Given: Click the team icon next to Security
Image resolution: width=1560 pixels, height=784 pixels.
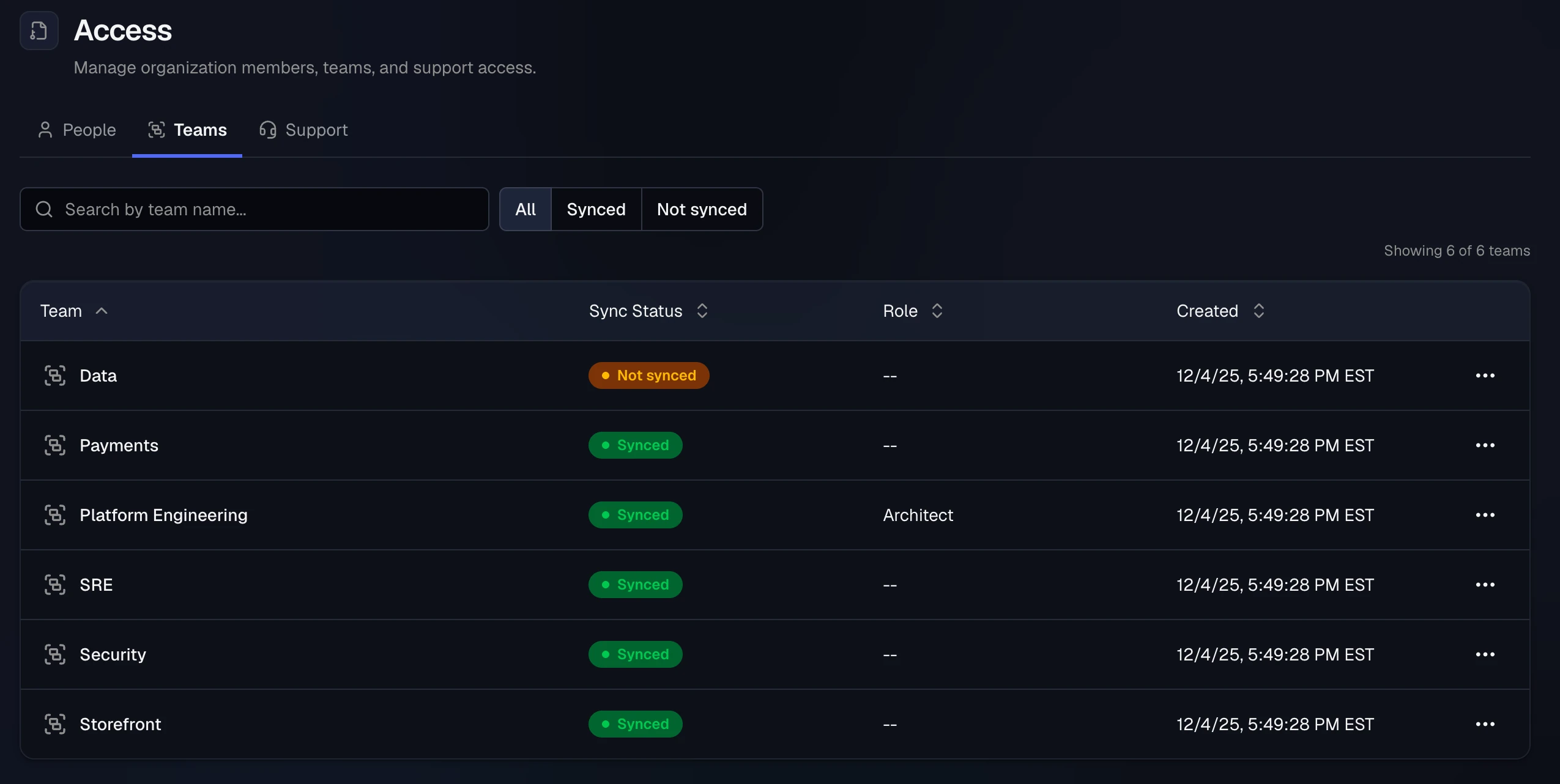Looking at the screenshot, I should [x=55, y=654].
